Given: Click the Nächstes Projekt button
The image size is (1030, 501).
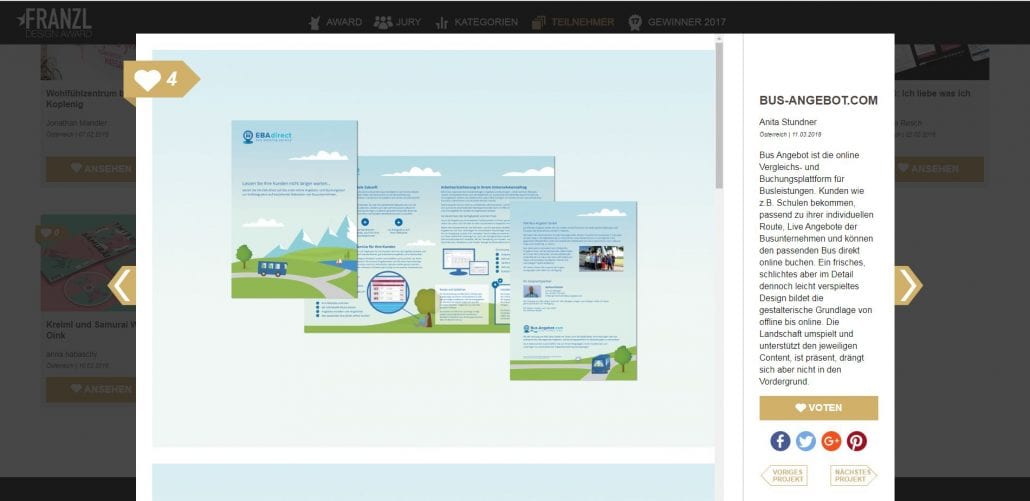Looking at the screenshot, I should pos(853,475).
